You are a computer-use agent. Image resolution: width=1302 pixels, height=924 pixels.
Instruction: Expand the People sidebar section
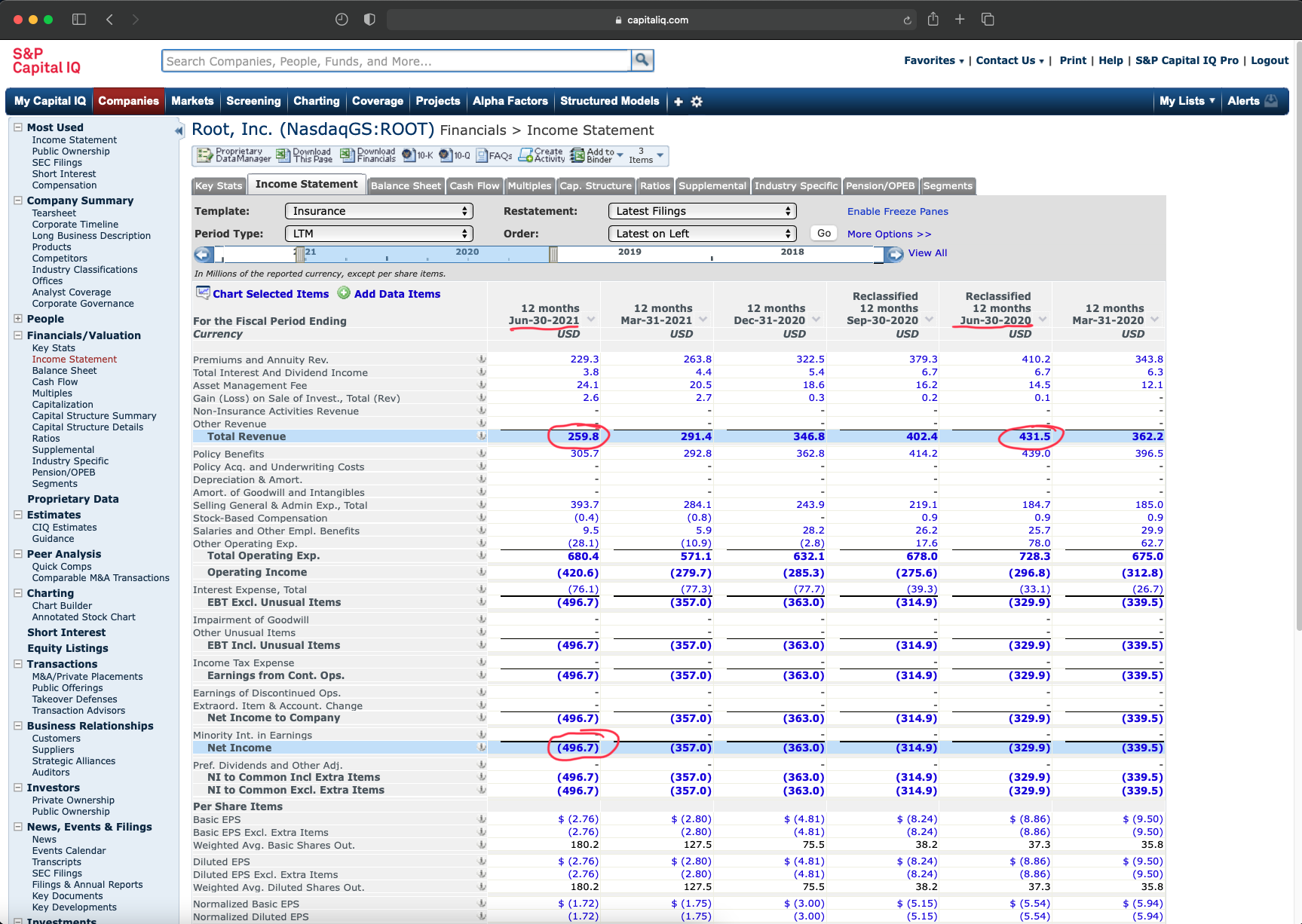[17, 319]
